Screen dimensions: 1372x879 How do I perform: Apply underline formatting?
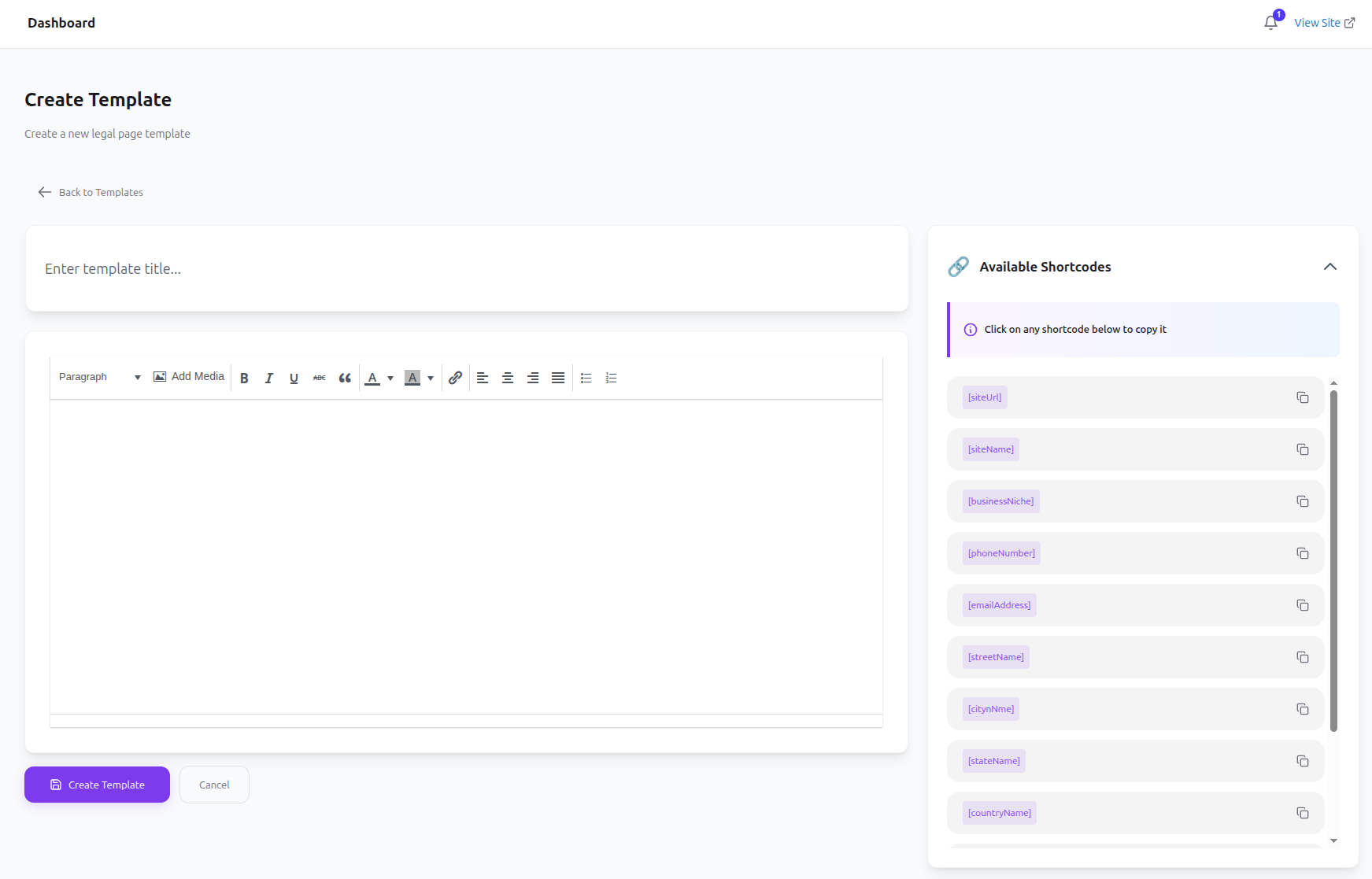tap(294, 378)
